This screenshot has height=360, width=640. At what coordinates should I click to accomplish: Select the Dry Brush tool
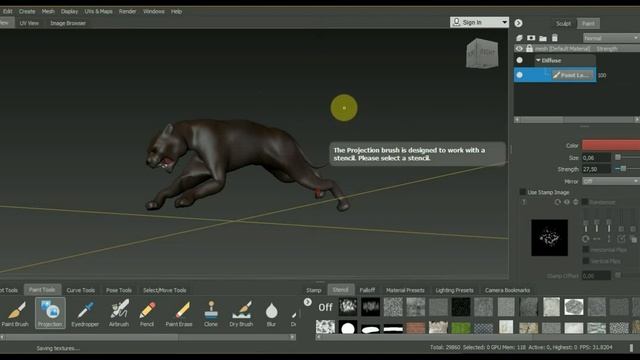tap(241, 313)
